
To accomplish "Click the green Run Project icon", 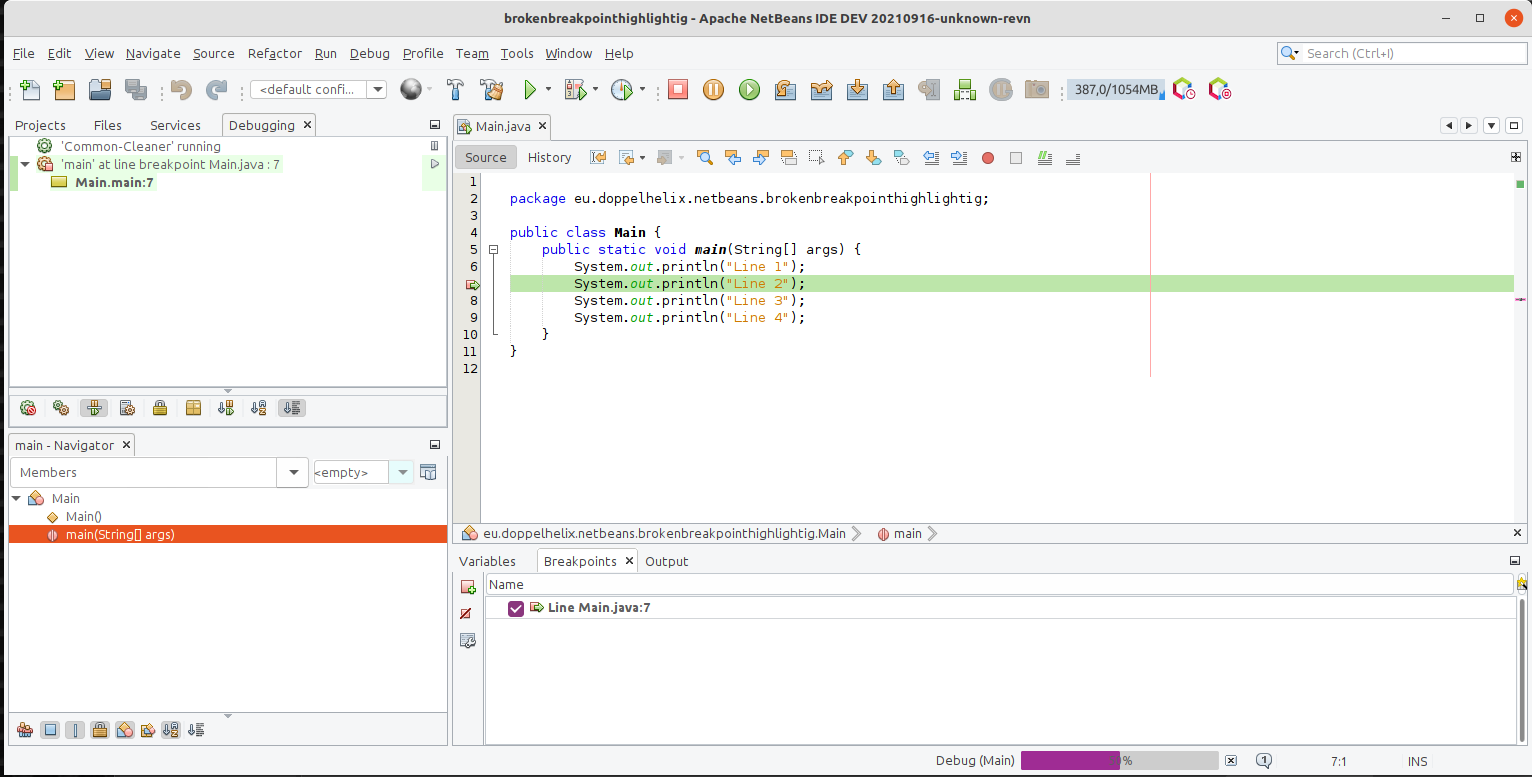I will [x=531, y=90].
